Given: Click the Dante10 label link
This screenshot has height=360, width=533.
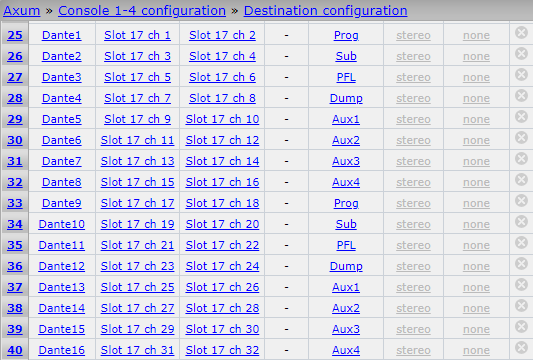Looking at the screenshot, I should 62,224.
